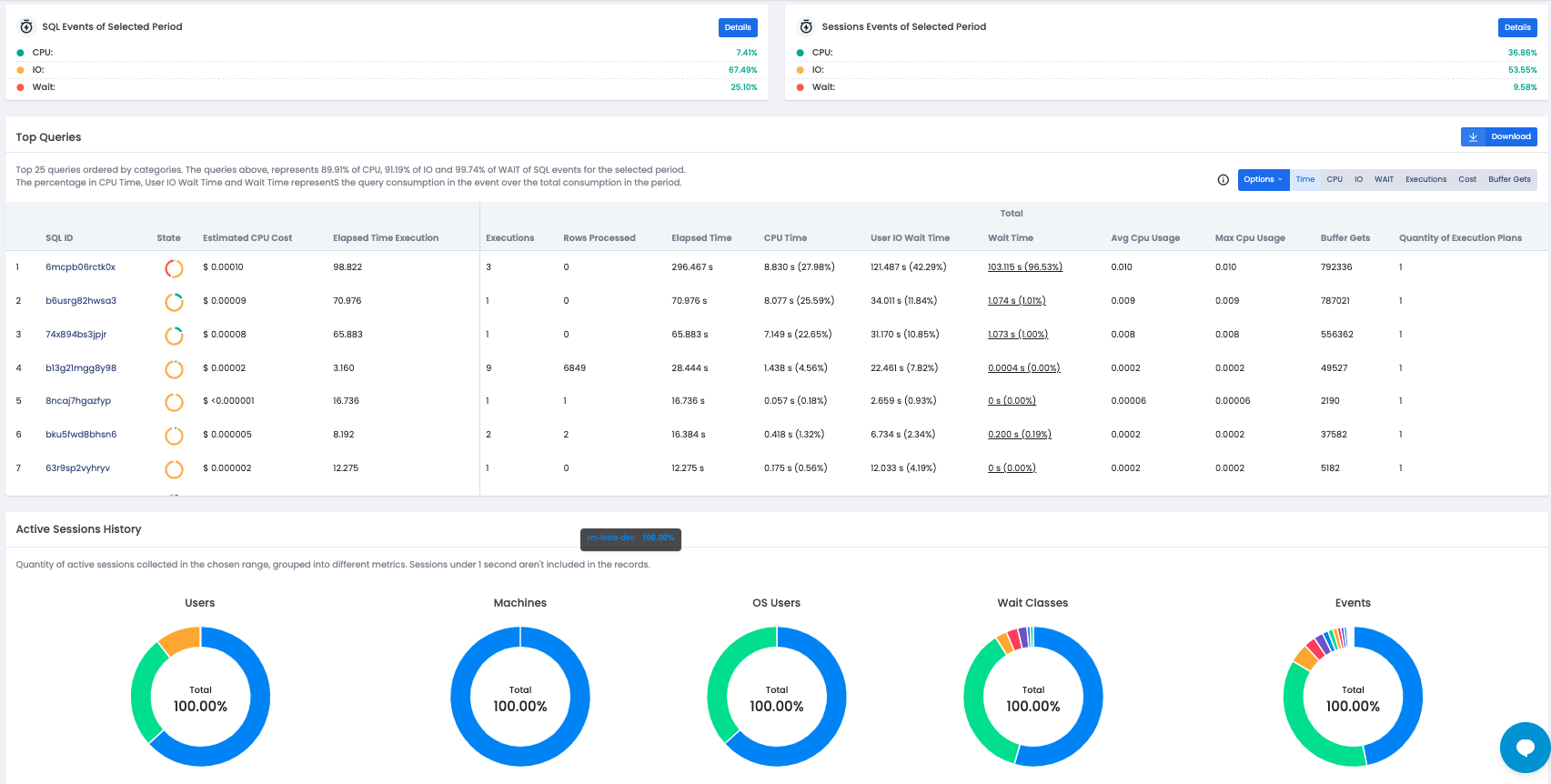The height and width of the screenshot is (784, 1551).
Task: Click Buffer Gets column header
Action: pos(1345,238)
